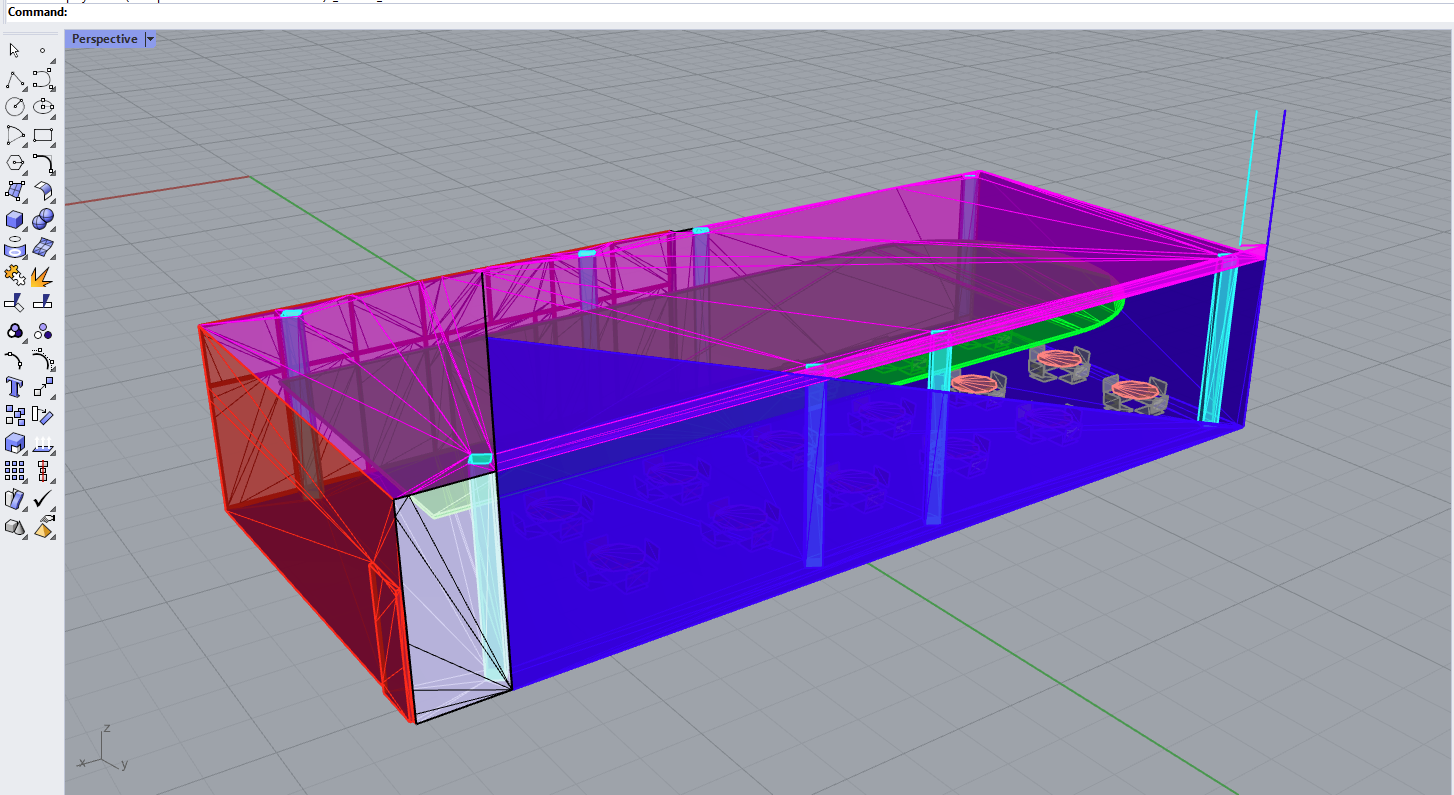Choose Surface from corner points tool
Screen dimensions: 1454x795
[15, 190]
